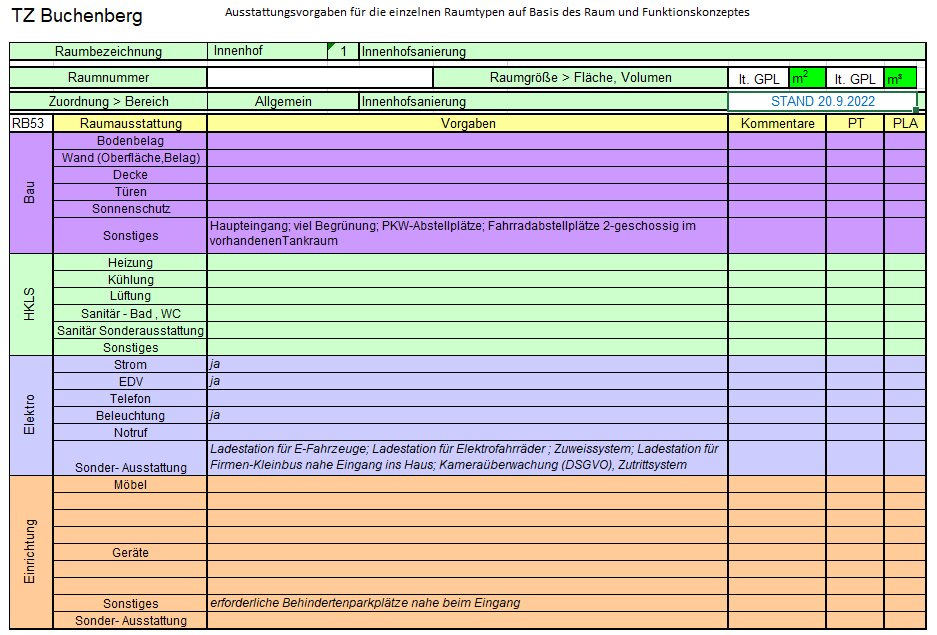Click the green m³ unit cell
The image size is (937, 635).
pos(901,78)
